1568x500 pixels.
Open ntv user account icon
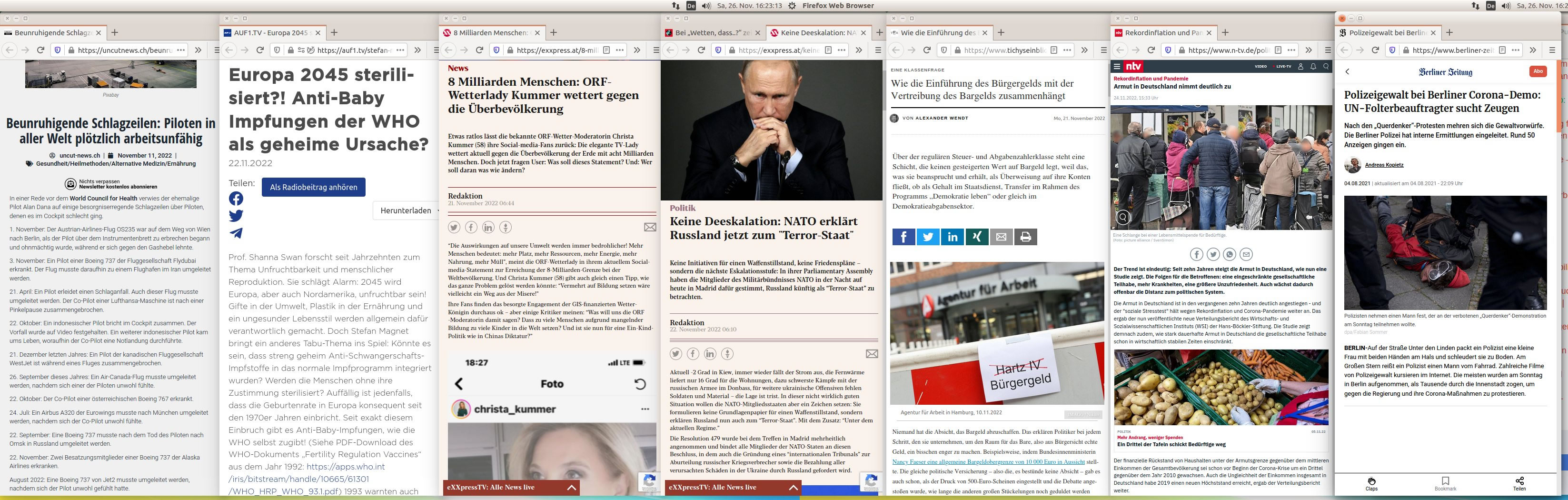(1301, 66)
